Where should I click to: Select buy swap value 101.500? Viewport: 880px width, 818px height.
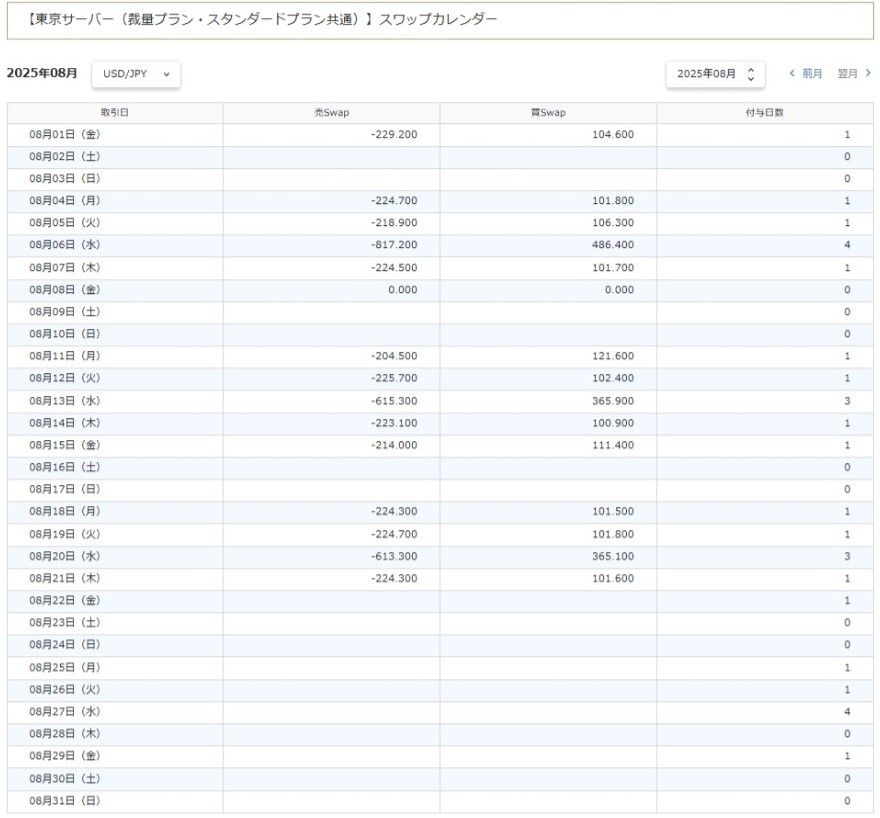[613, 512]
